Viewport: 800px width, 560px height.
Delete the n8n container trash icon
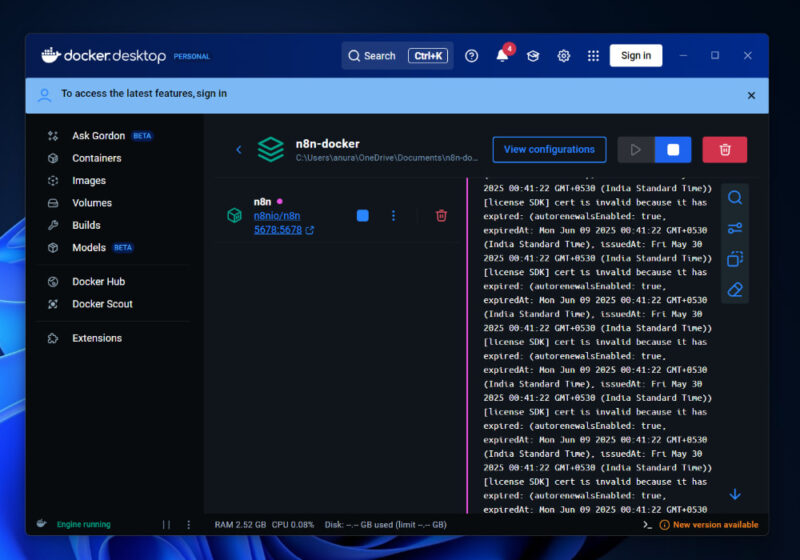pos(441,216)
